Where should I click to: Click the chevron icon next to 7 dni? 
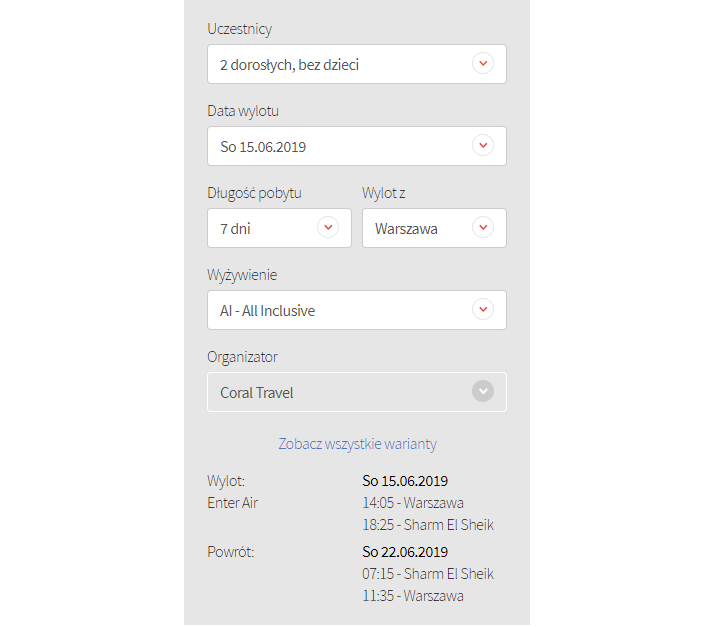[x=328, y=228]
